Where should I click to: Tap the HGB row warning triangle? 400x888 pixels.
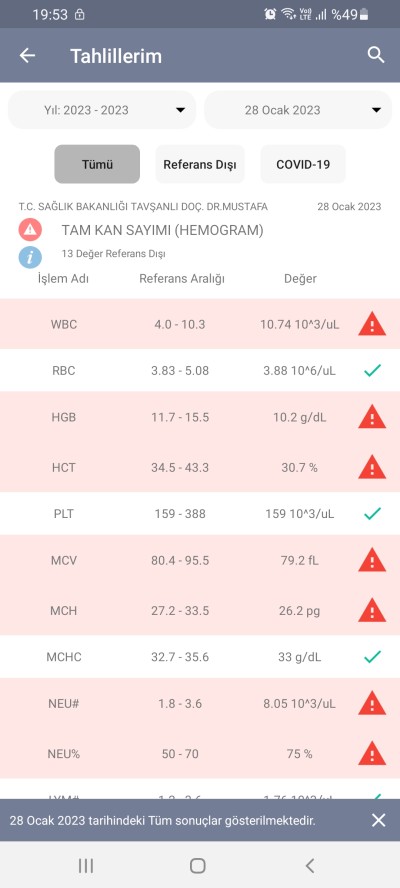tap(372, 417)
